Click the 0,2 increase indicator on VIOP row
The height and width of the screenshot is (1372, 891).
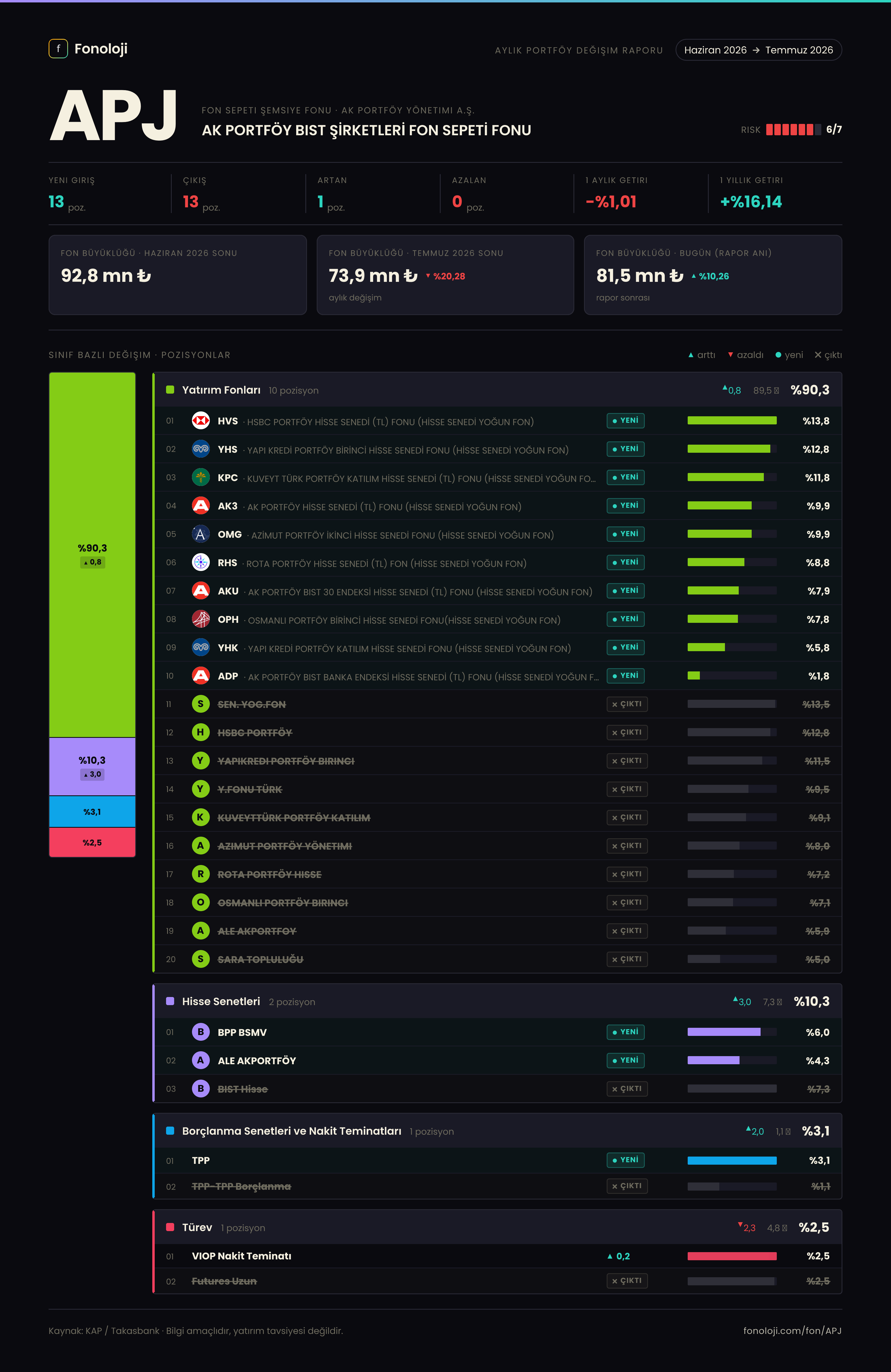[x=618, y=1256]
